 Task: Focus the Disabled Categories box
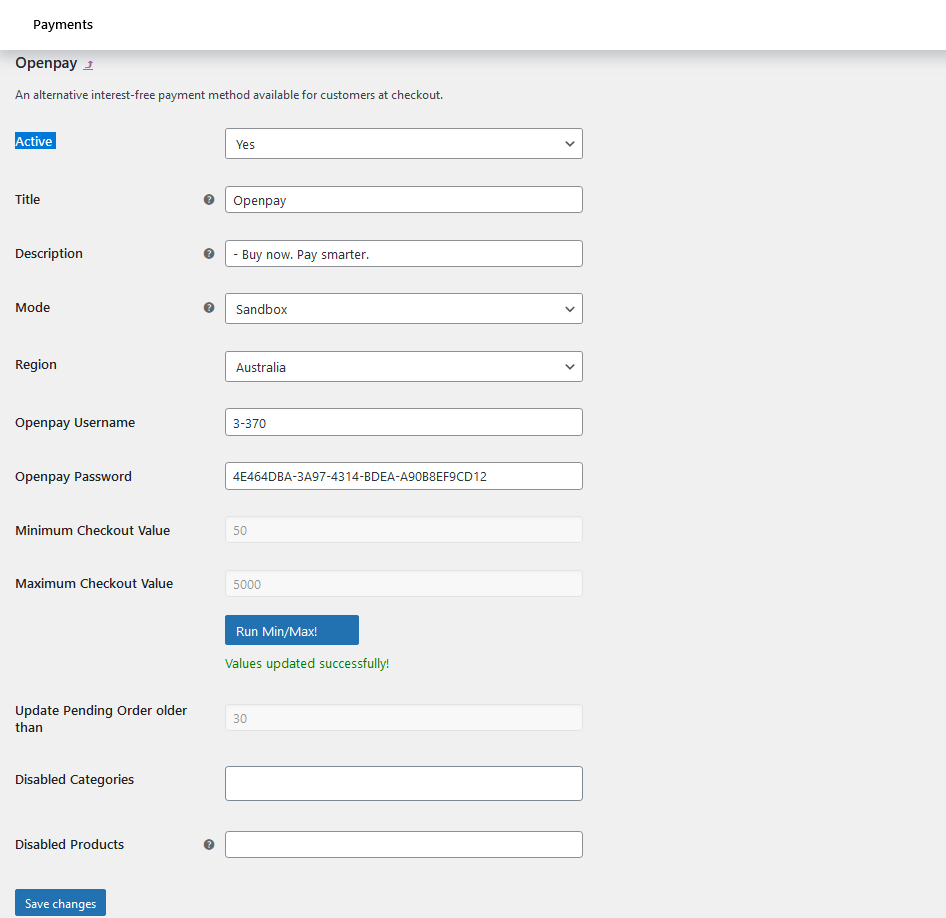403,784
